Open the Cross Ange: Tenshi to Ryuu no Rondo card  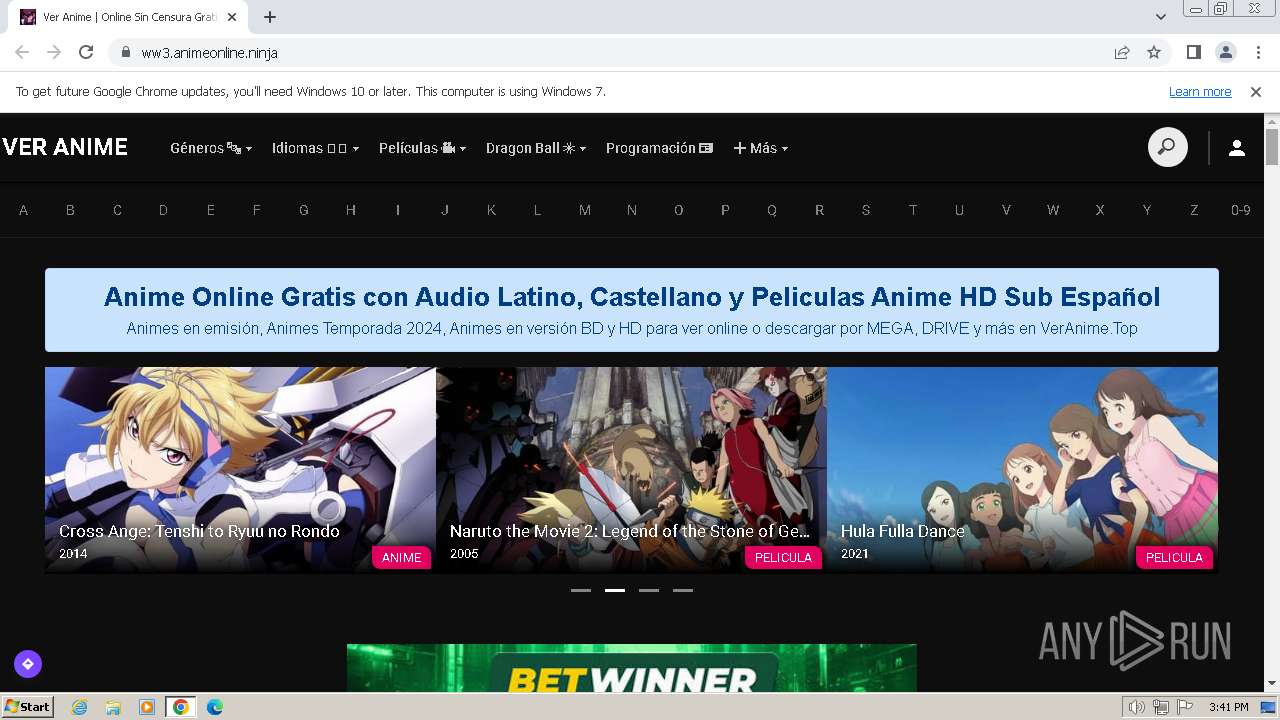[240, 470]
